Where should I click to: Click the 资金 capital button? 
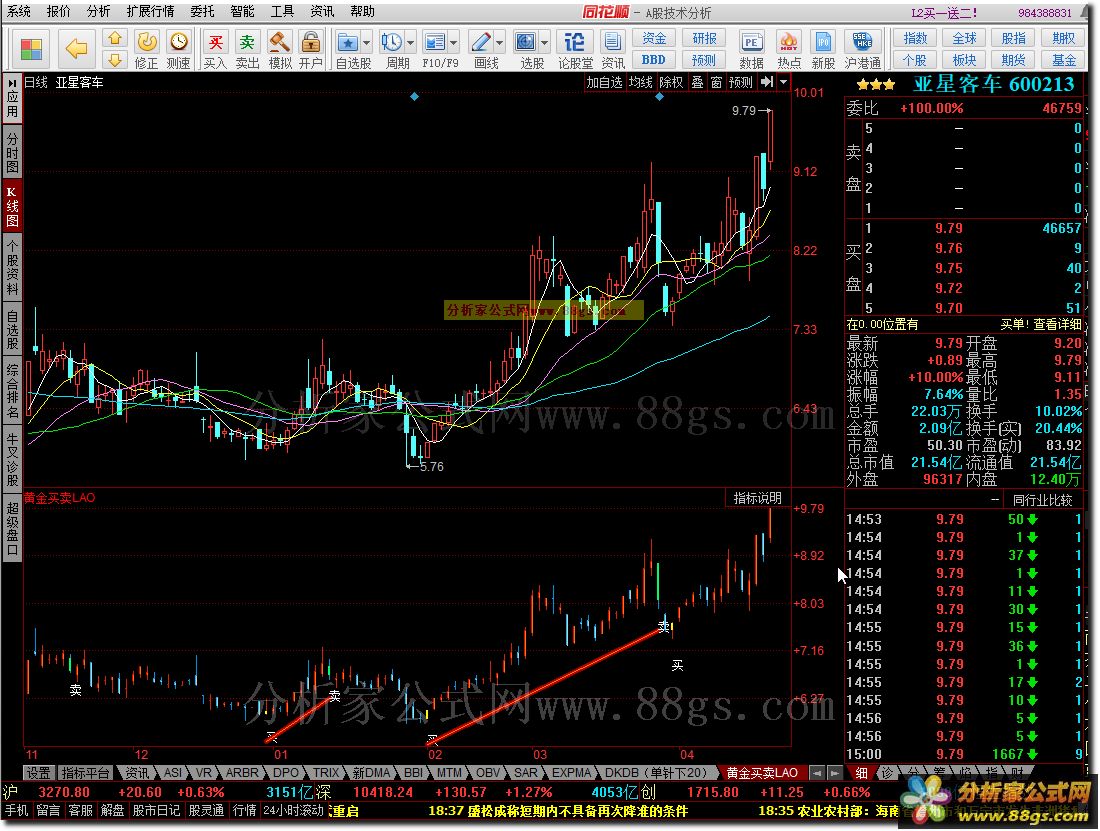click(655, 38)
